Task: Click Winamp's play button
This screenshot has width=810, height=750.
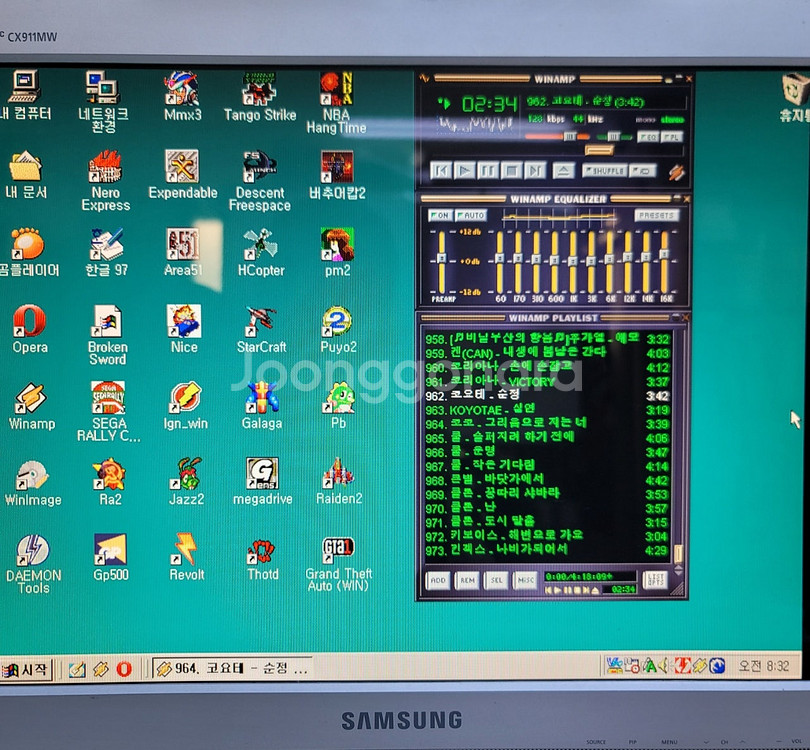Action: pos(464,170)
